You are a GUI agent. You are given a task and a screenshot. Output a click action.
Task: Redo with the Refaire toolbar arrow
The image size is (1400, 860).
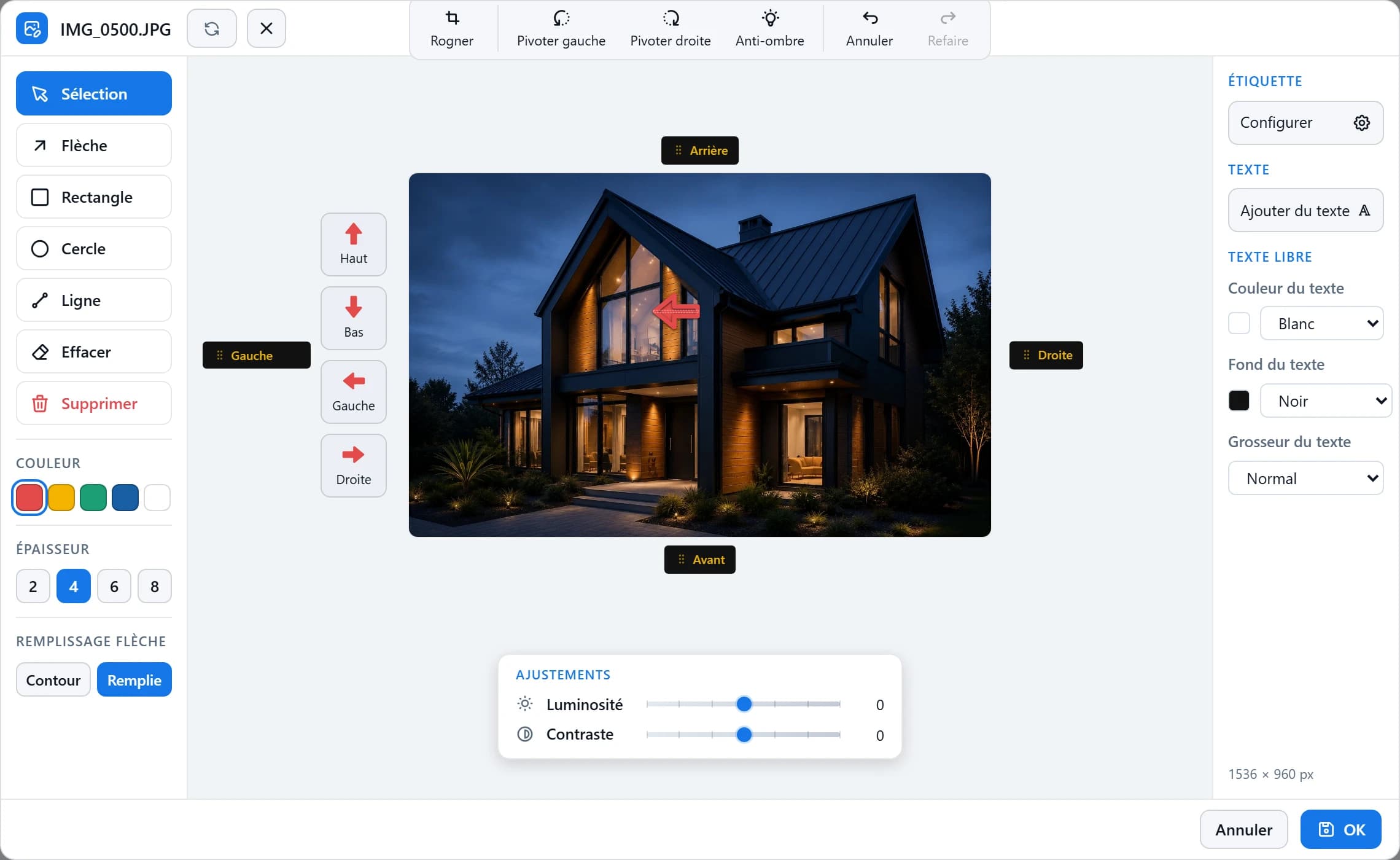[948, 29]
